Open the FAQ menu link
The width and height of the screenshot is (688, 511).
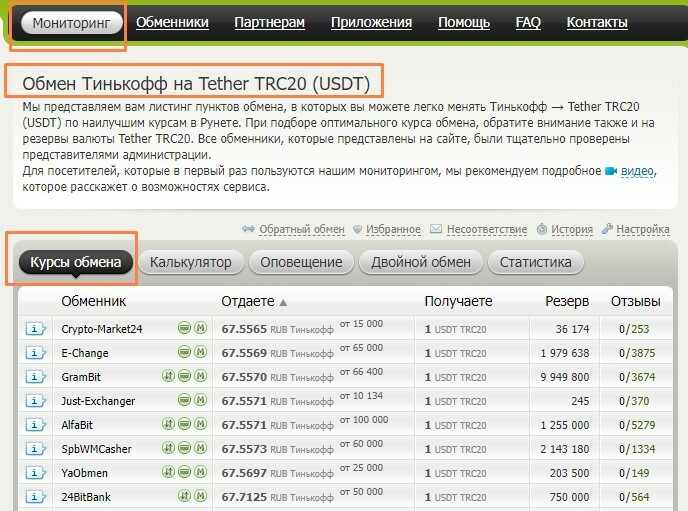528,22
